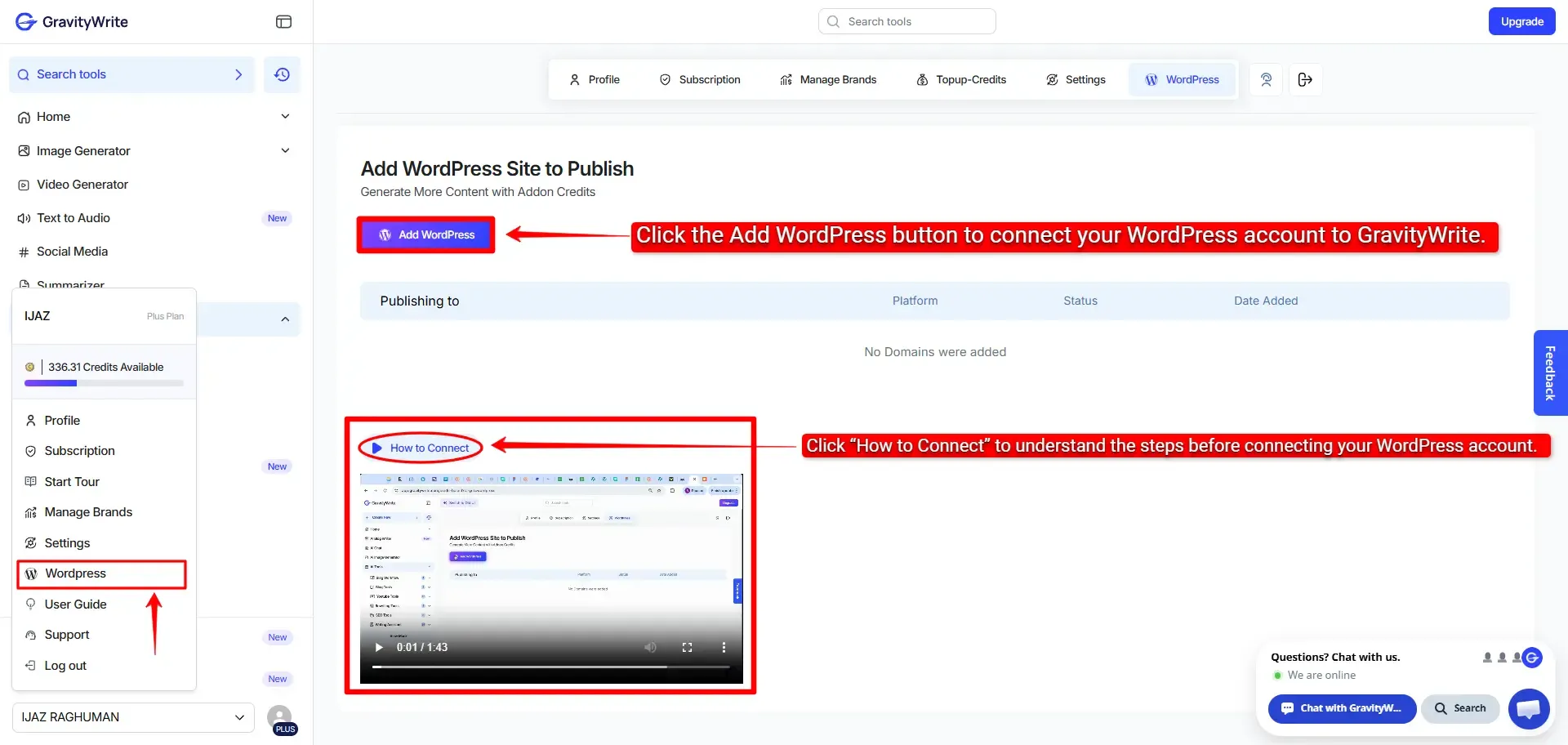Collapse the highlighted sidebar section chevron
The image size is (1568, 745).
pyautogui.click(x=285, y=319)
